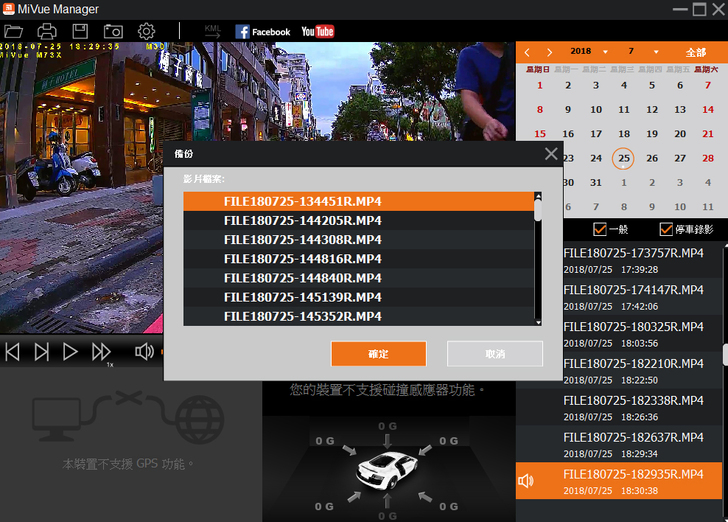The height and width of the screenshot is (522, 728).
Task: Open FILE180725-182637R.MP4 in file list
Action: click(x=618, y=445)
